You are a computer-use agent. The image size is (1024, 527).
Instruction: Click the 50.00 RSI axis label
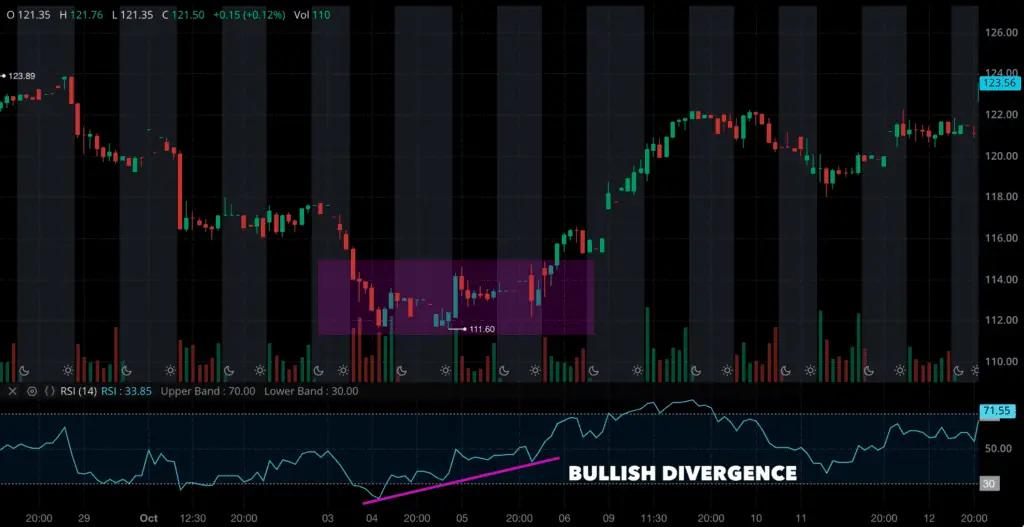click(1000, 448)
